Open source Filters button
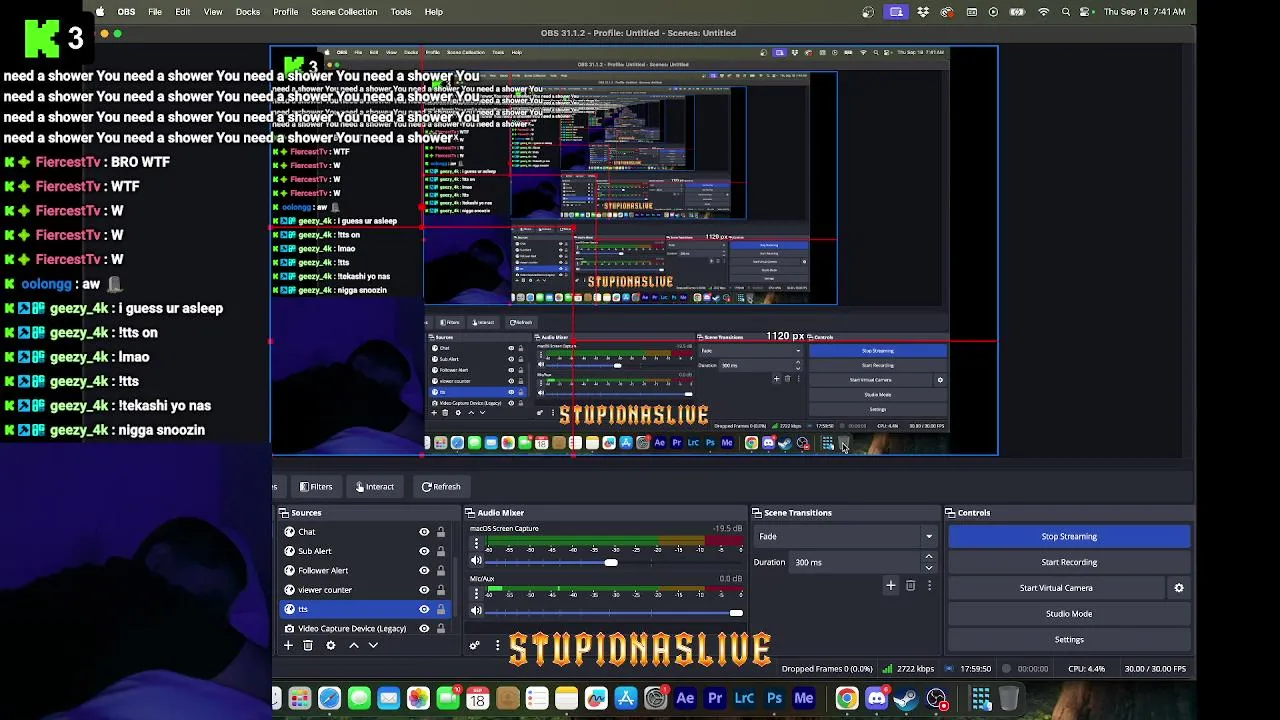 tap(316, 487)
